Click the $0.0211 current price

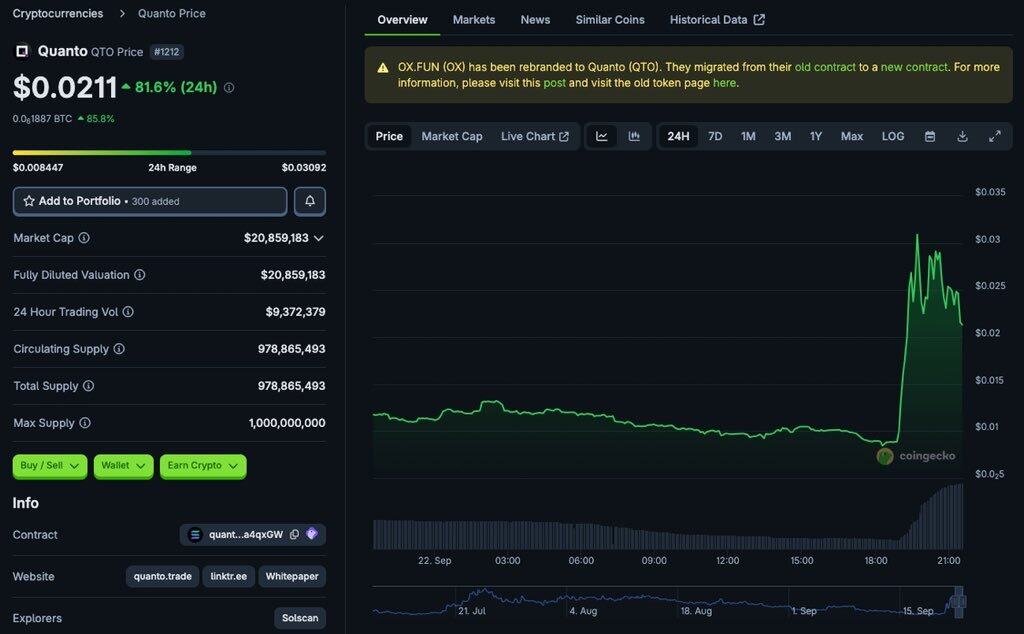tap(65, 87)
